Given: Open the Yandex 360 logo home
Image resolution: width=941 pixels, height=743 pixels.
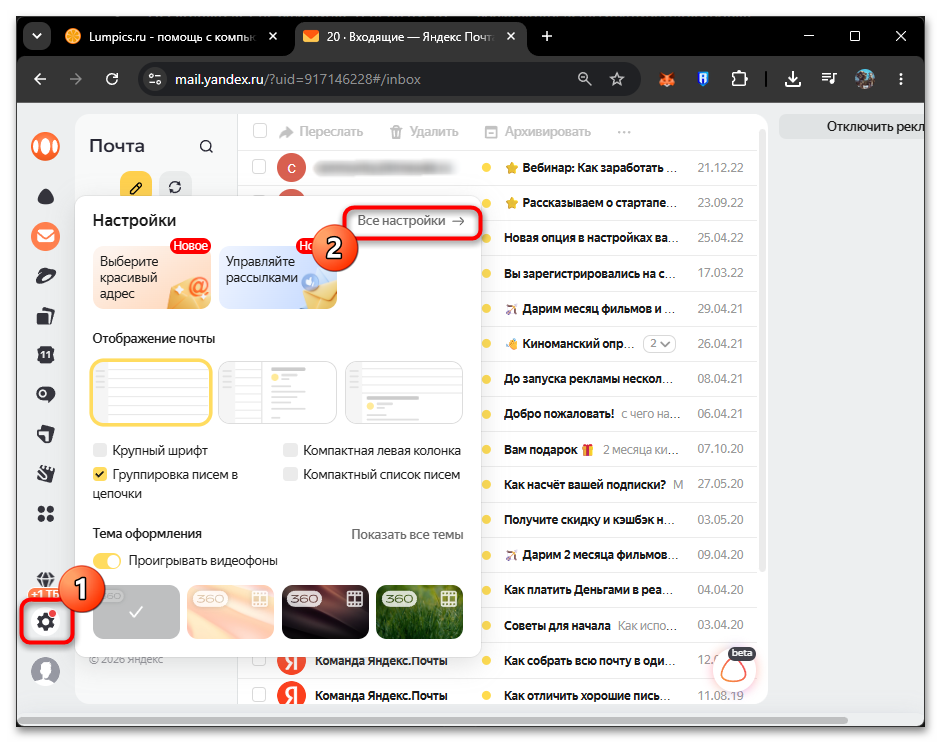Looking at the screenshot, I should click(46, 146).
